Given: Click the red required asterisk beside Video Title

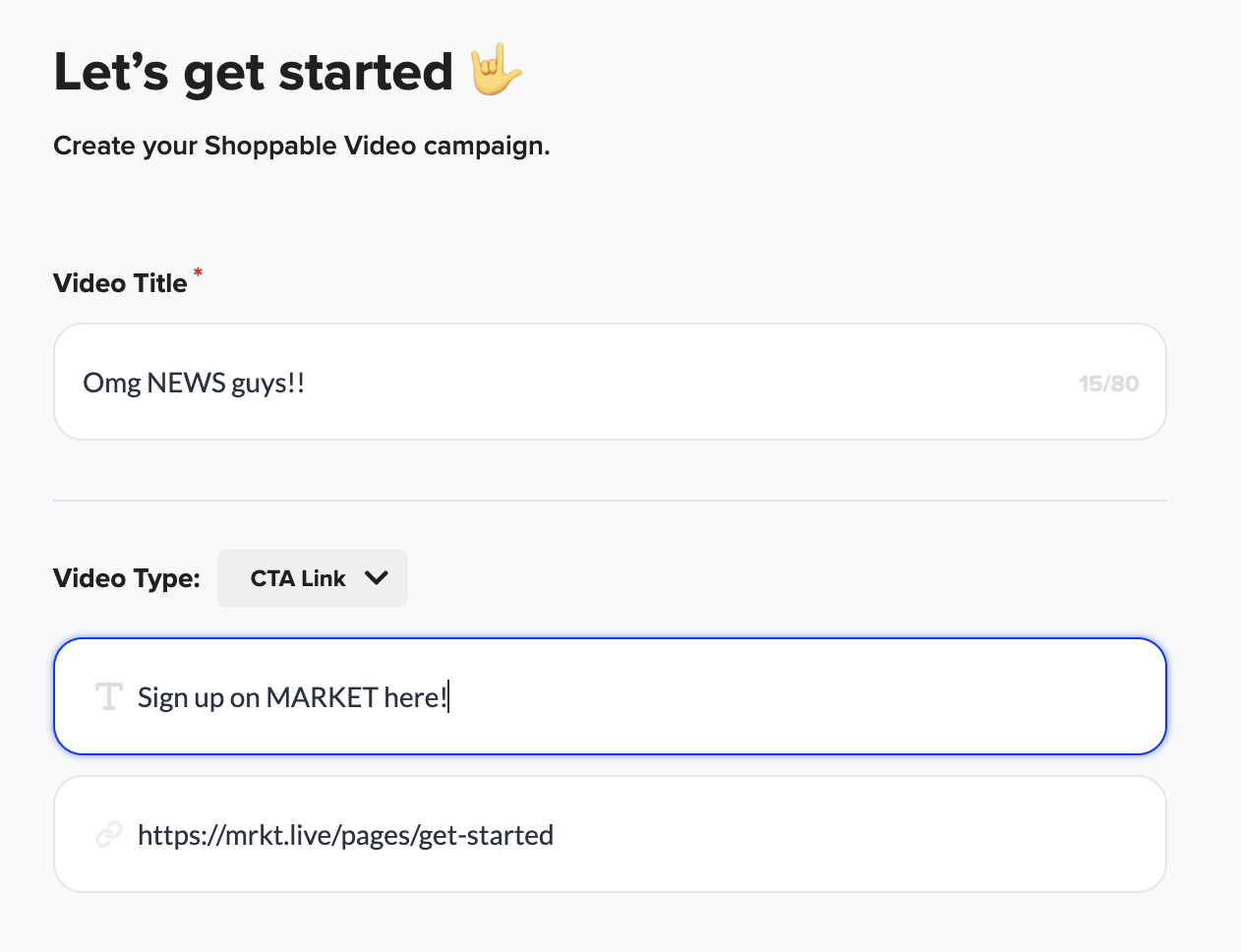Looking at the screenshot, I should click(x=198, y=272).
